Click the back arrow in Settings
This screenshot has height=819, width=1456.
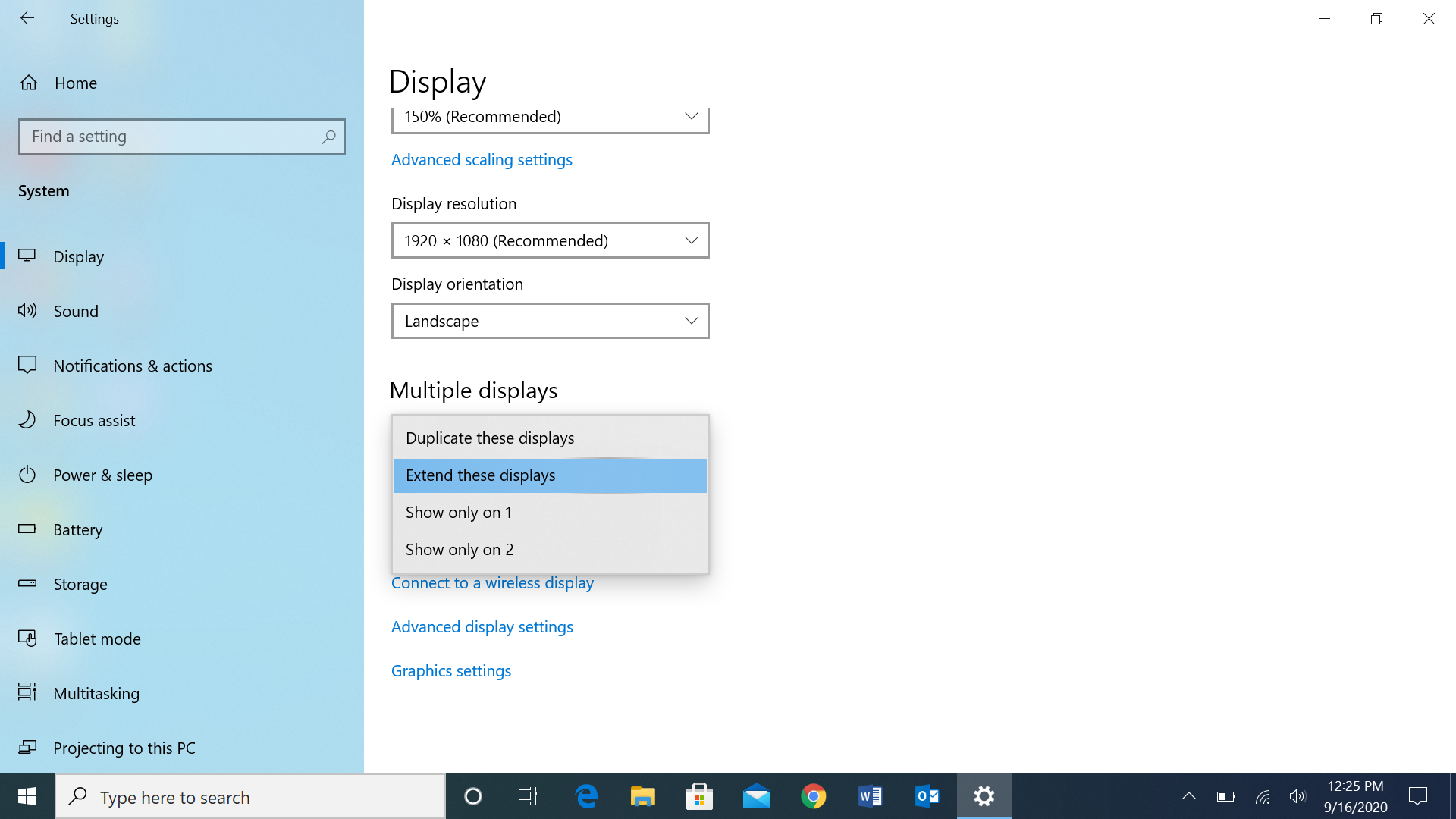click(x=27, y=18)
